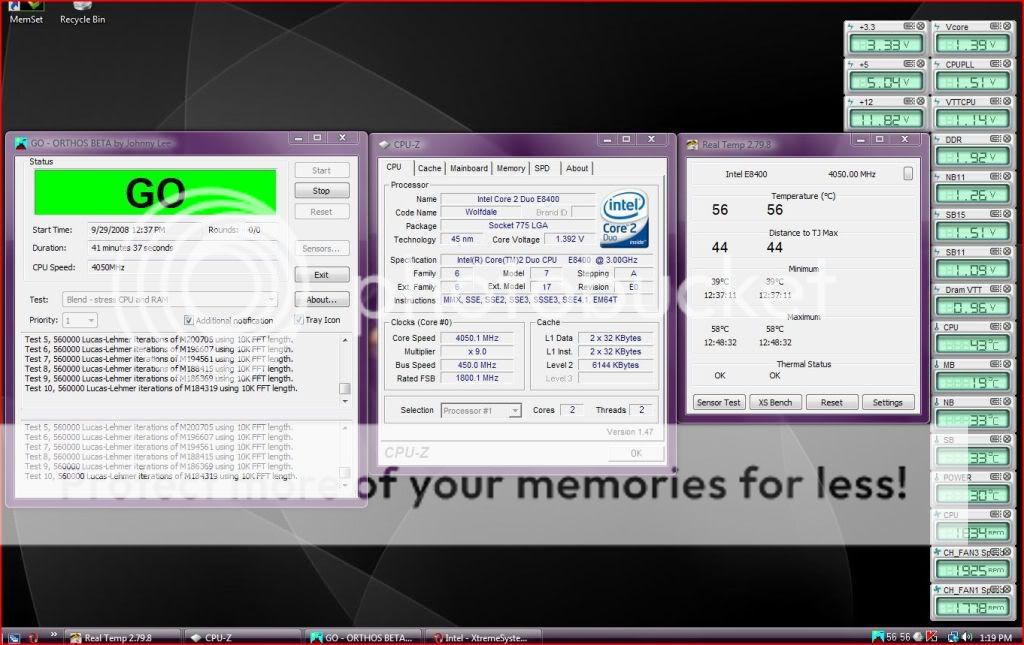The width and height of the screenshot is (1024, 645).
Task: Click the Settings button in Real Temp
Action: pos(888,403)
